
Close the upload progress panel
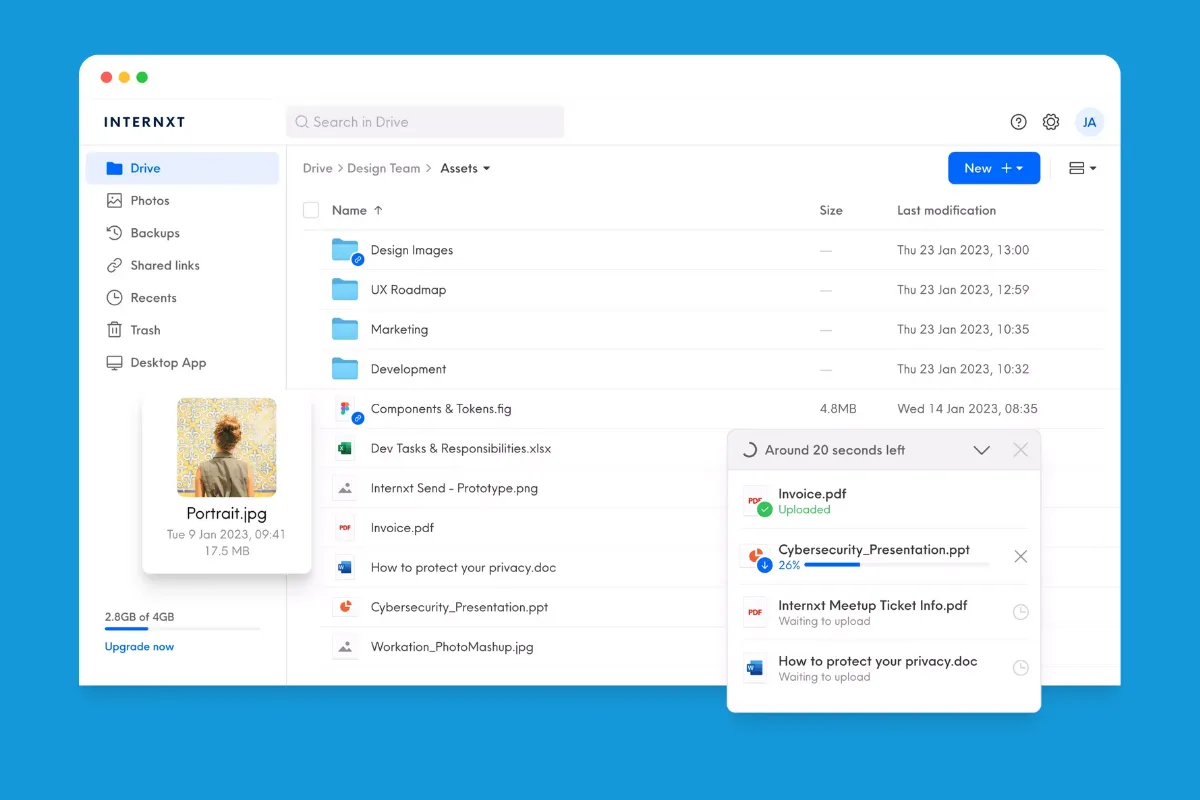(x=1020, y=450)
